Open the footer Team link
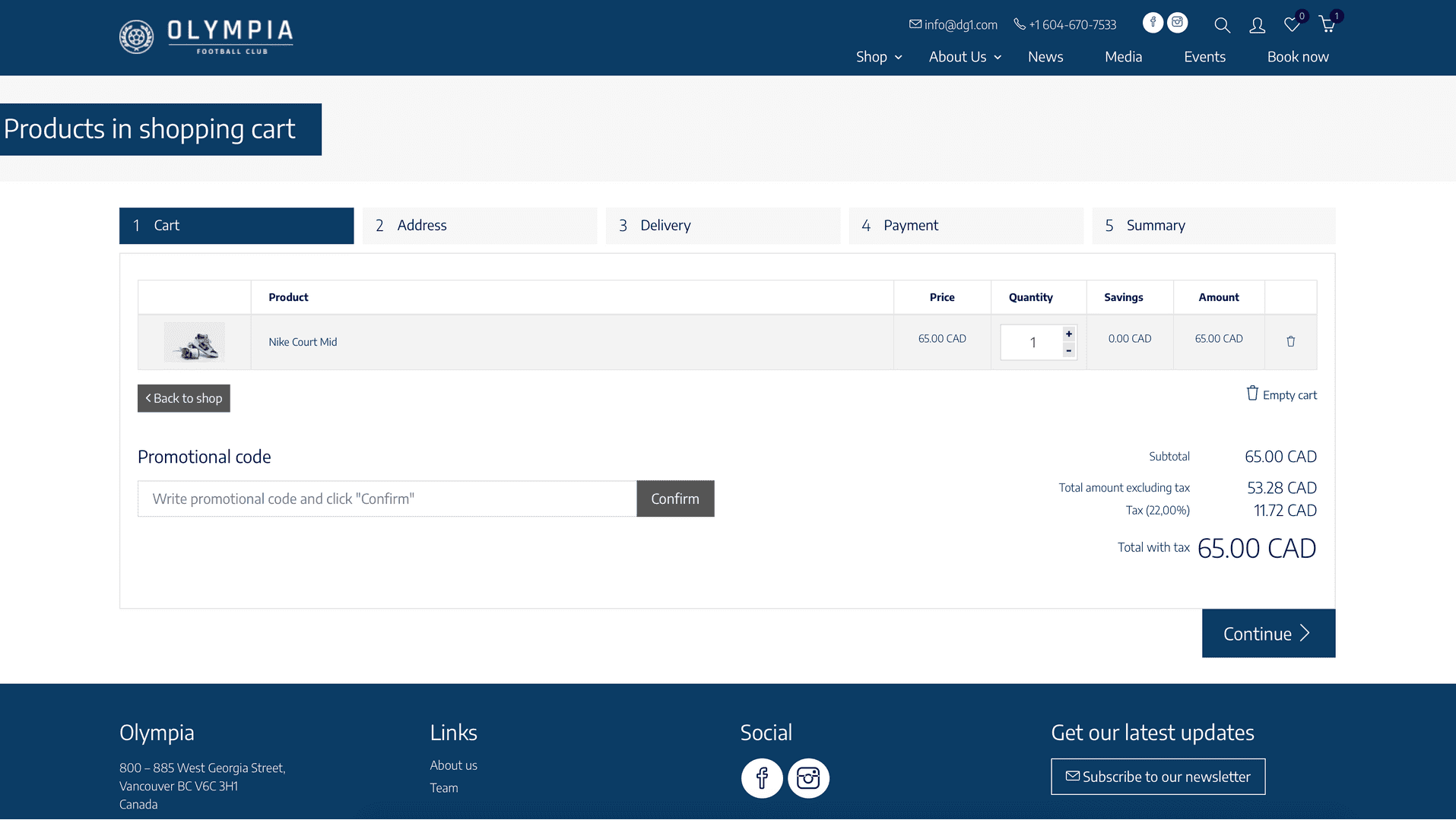The width and height of the screenshot is (1456, 820). click(x=443, y=788)
